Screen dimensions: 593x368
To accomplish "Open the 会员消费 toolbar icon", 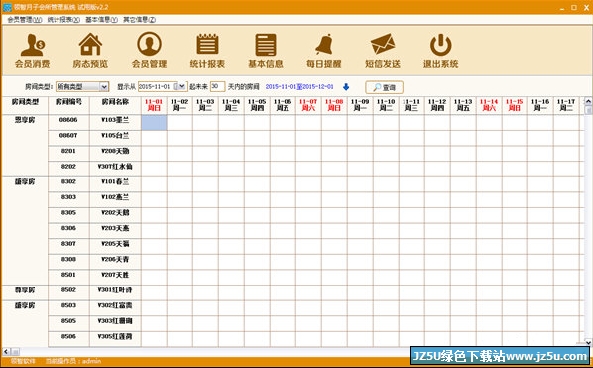I will click(x=33, y=51).
